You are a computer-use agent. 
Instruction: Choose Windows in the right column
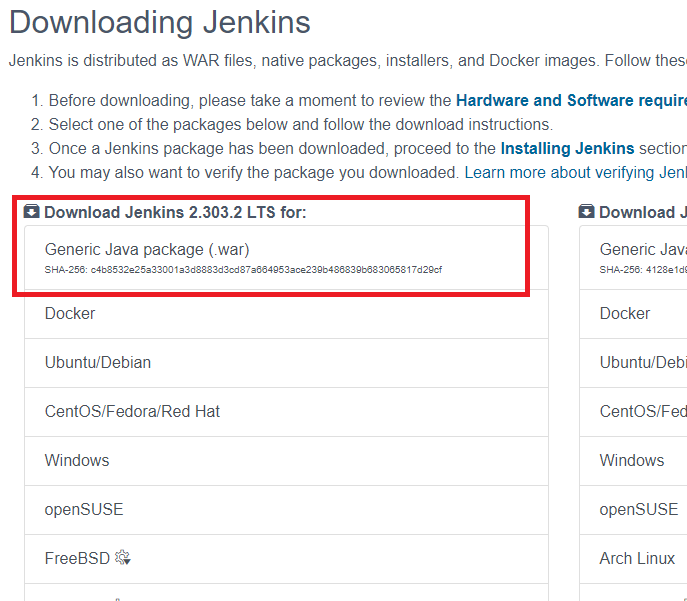click(x=634, y=461)
